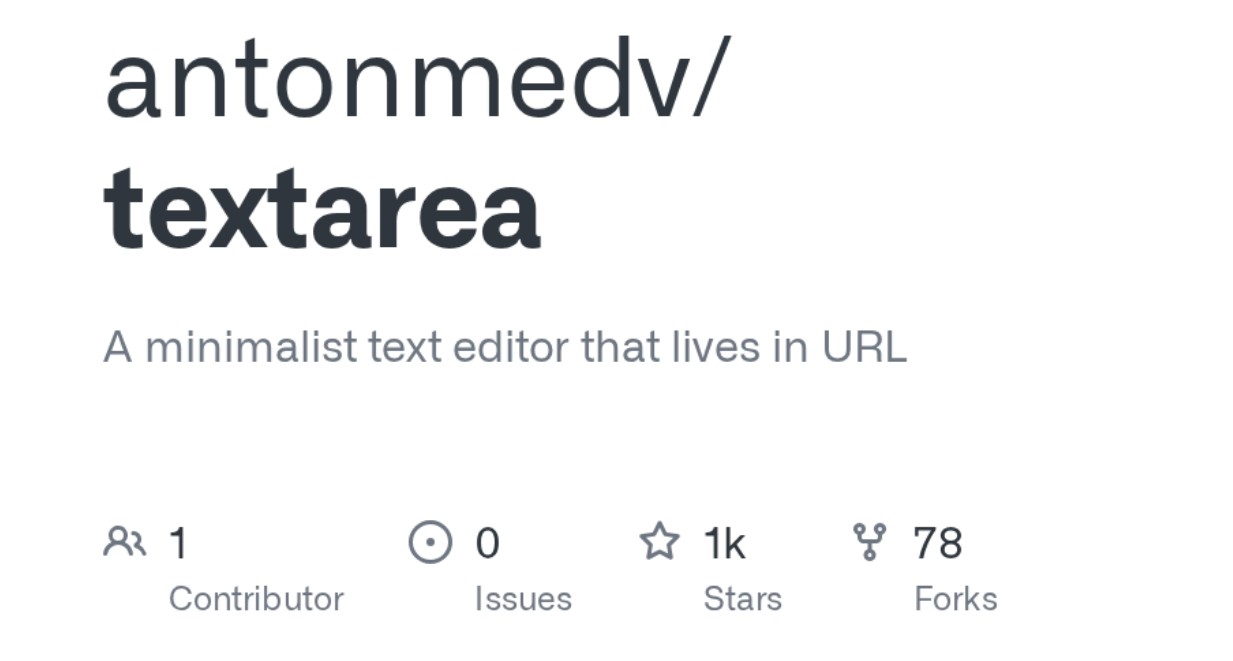Click the Issues circle-dot icon

pos(430,542)
